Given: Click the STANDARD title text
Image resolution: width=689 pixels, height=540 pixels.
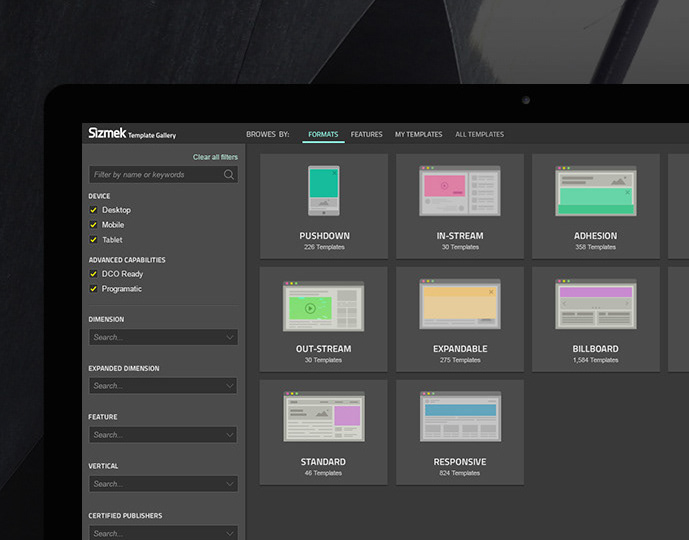Looking at the screenshot, I should (323, 462).
